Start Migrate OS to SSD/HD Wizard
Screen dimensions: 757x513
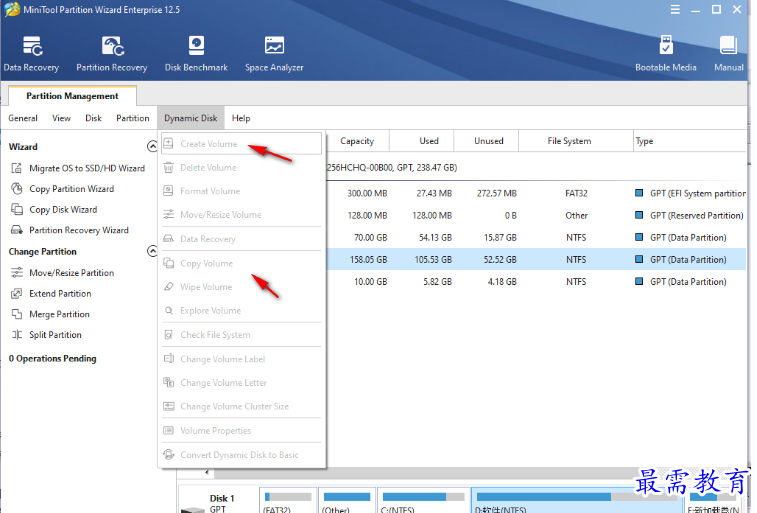(87, 168)
